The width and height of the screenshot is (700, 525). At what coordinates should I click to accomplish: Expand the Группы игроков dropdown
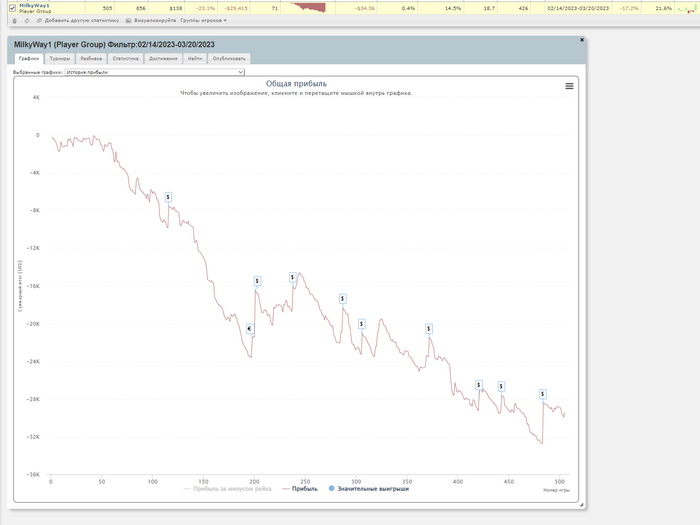click(204, 21)
